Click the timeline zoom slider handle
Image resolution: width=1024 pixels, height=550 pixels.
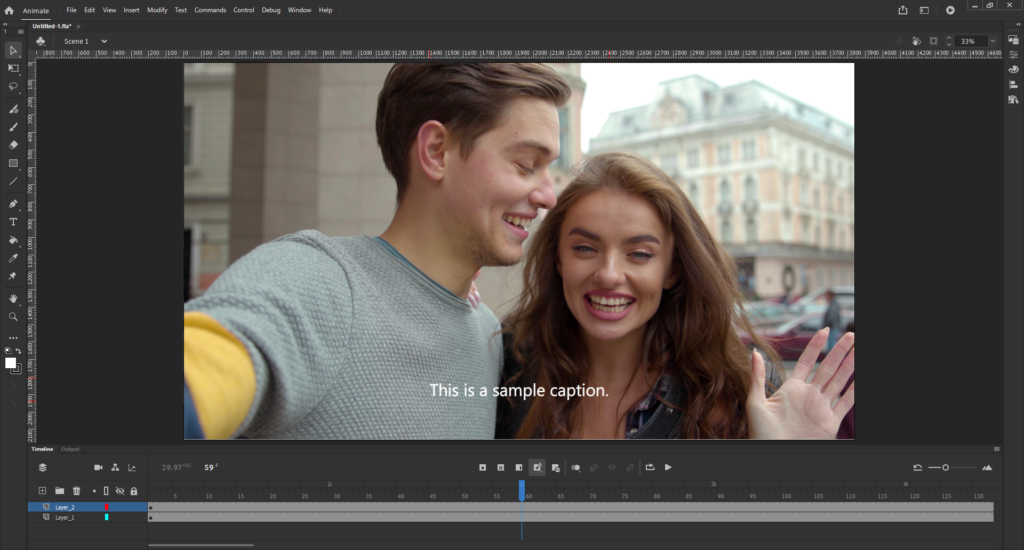point(946,468)
